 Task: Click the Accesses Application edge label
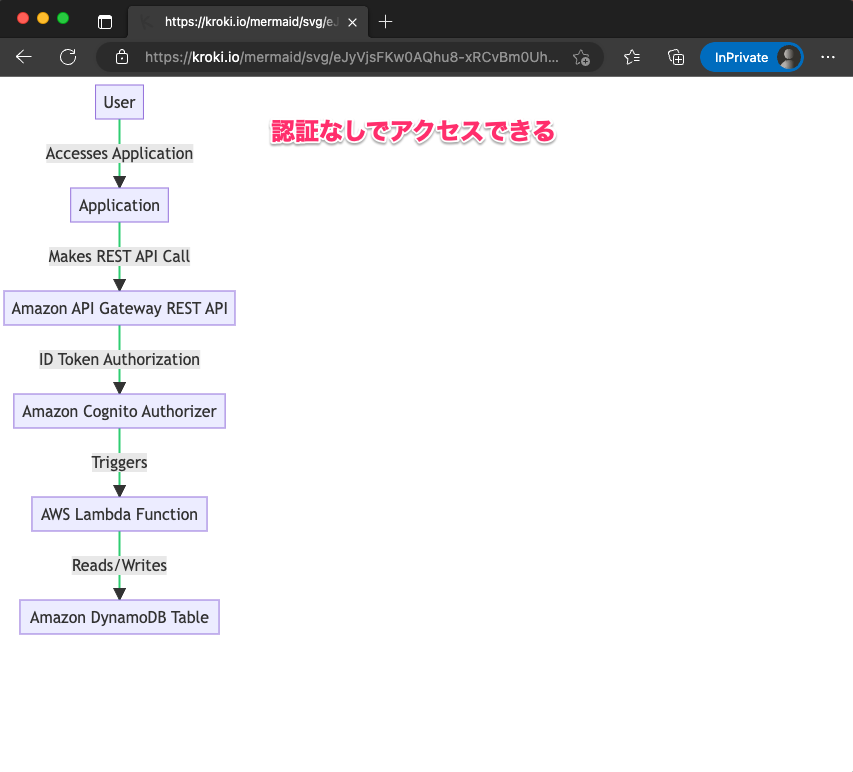(119, 153)
